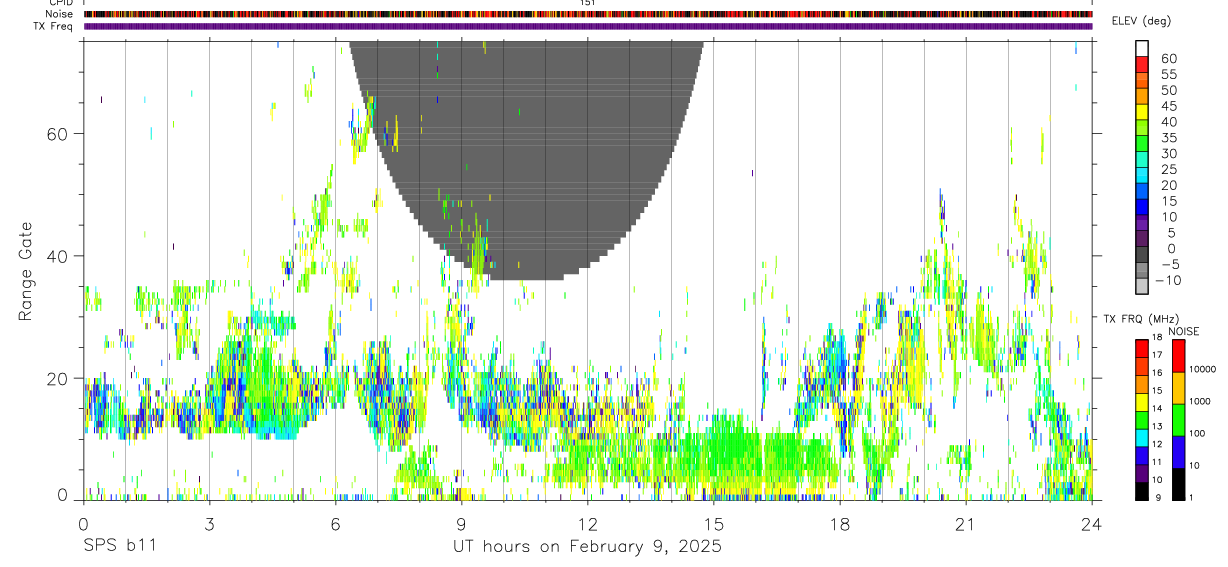Click ELEV scale label '−5'

1169,265
